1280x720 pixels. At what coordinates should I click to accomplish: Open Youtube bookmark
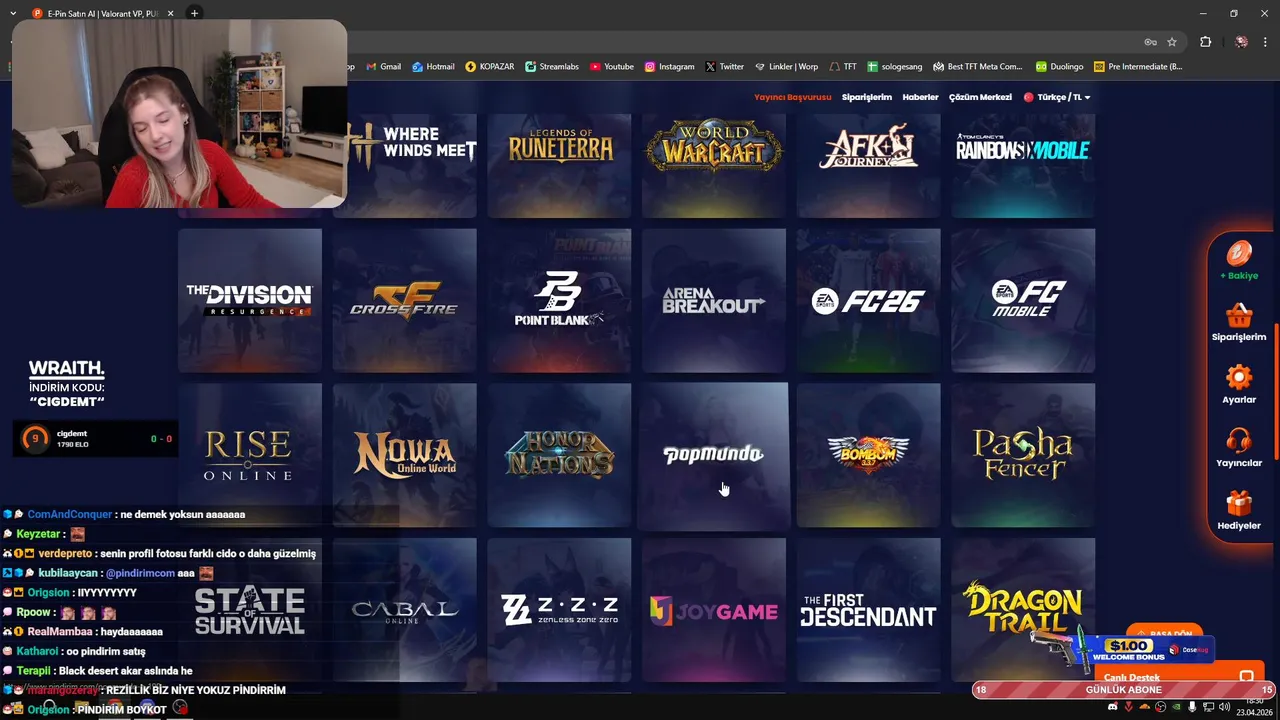[x=611, y=67]
